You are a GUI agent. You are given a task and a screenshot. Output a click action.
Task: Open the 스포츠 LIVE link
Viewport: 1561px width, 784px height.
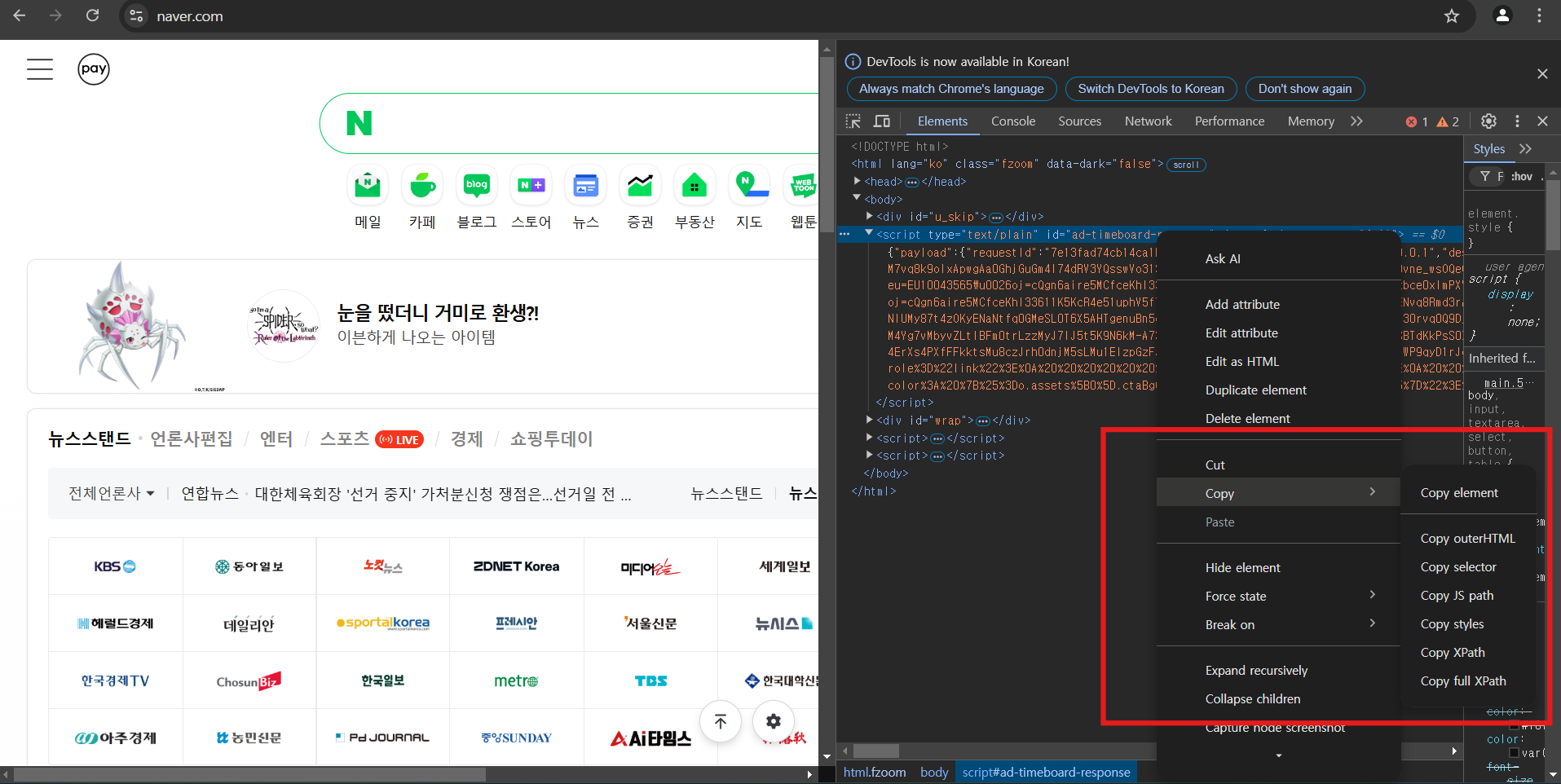372,439
